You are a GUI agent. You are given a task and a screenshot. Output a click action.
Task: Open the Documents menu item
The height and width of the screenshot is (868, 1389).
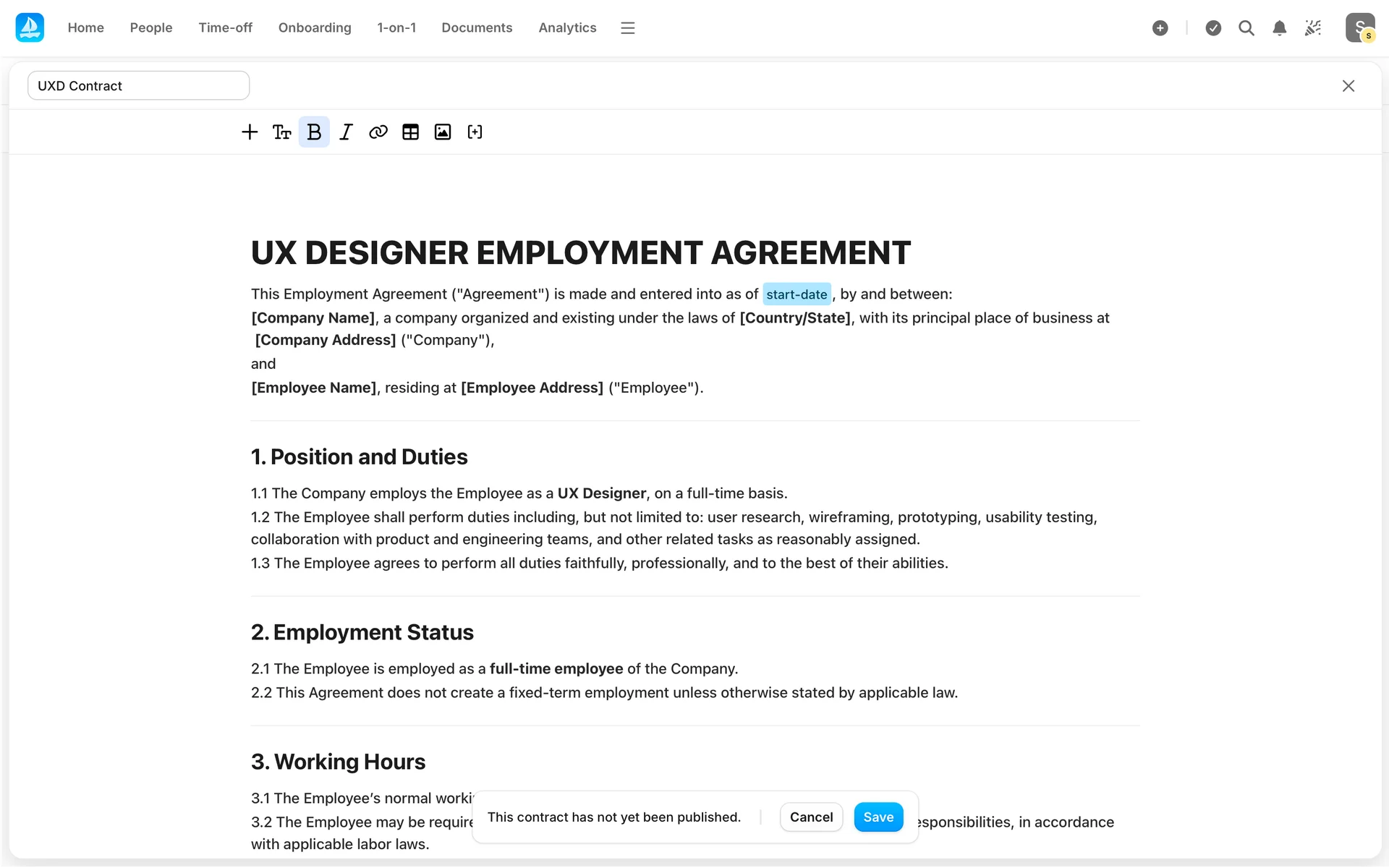tap(477, 27)
